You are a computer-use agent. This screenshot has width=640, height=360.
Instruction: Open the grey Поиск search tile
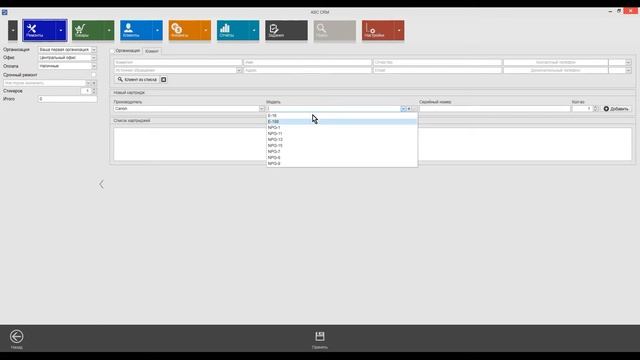tap(335, 30)
